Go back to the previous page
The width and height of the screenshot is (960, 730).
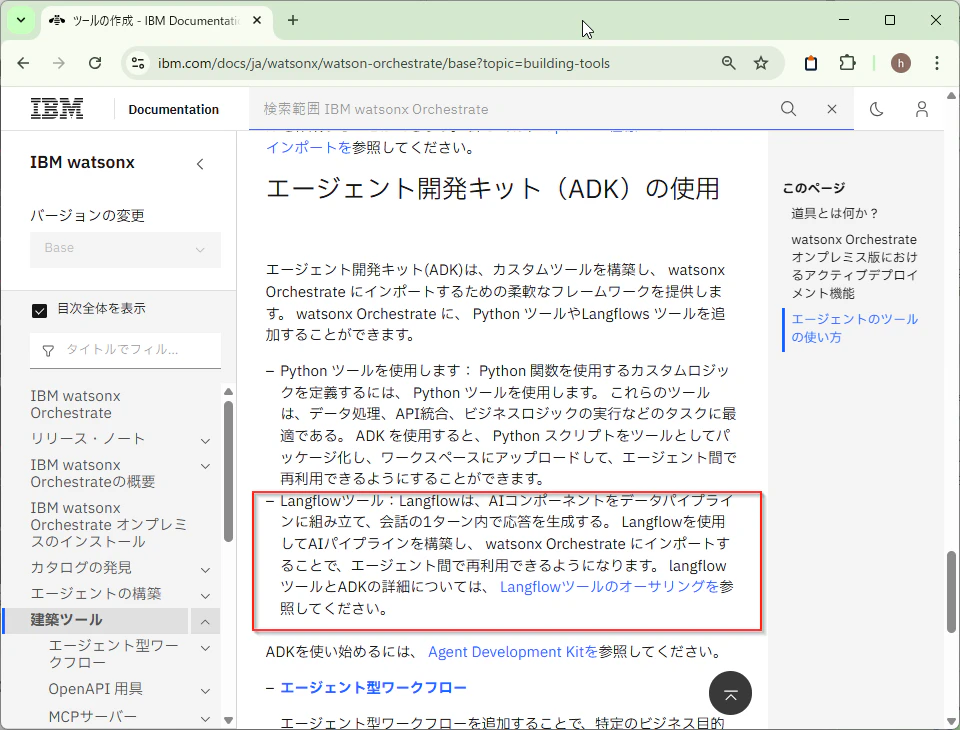23,63
